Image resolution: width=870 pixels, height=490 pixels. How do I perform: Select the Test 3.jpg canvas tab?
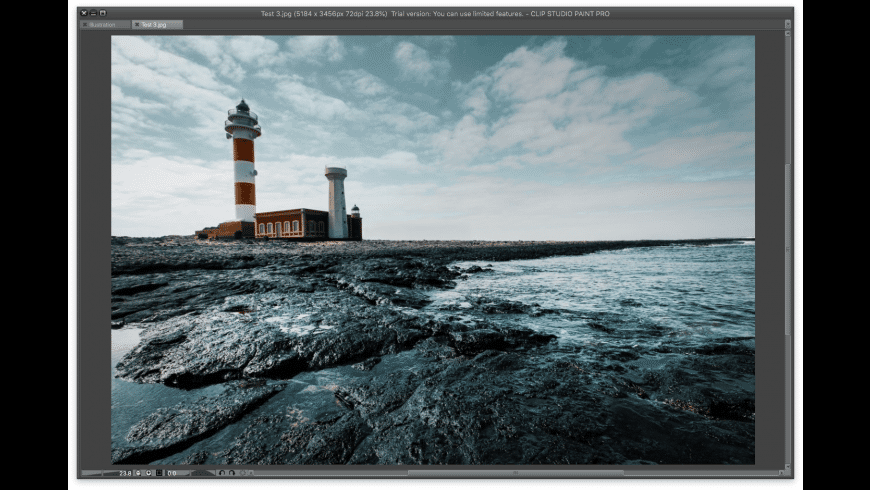click(x=158, y=24)
